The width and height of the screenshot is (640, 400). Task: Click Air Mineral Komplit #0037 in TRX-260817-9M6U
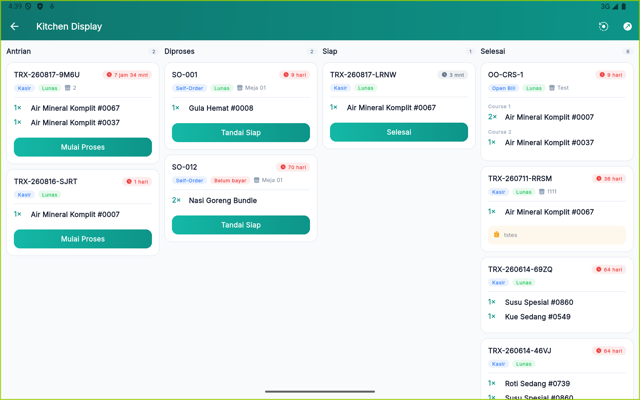tap(75, 122)
